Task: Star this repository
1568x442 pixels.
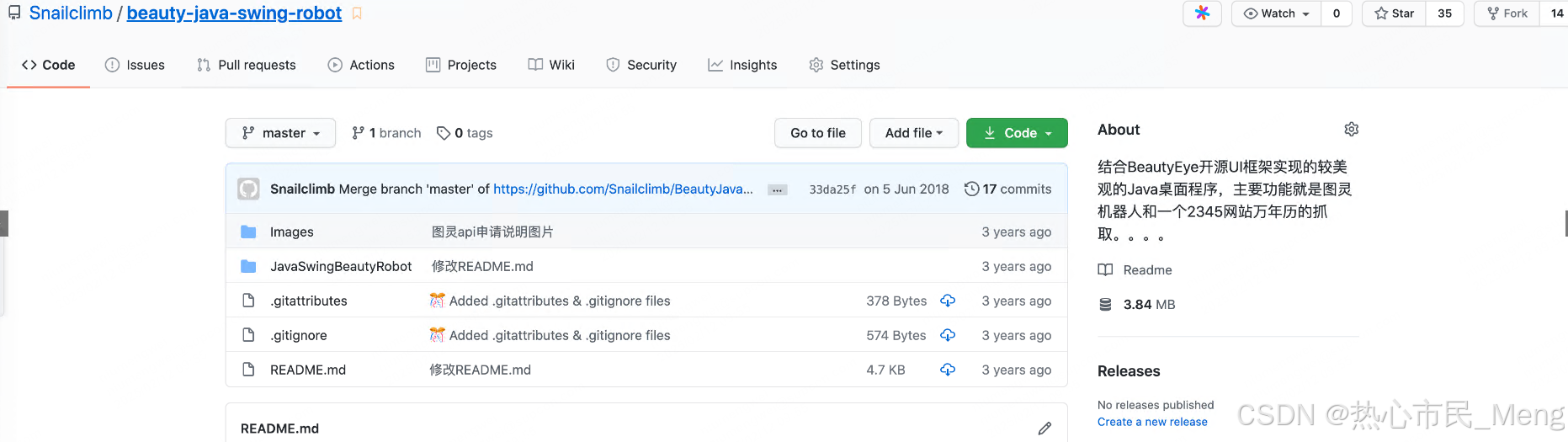Action: (x=1395, y=13)
